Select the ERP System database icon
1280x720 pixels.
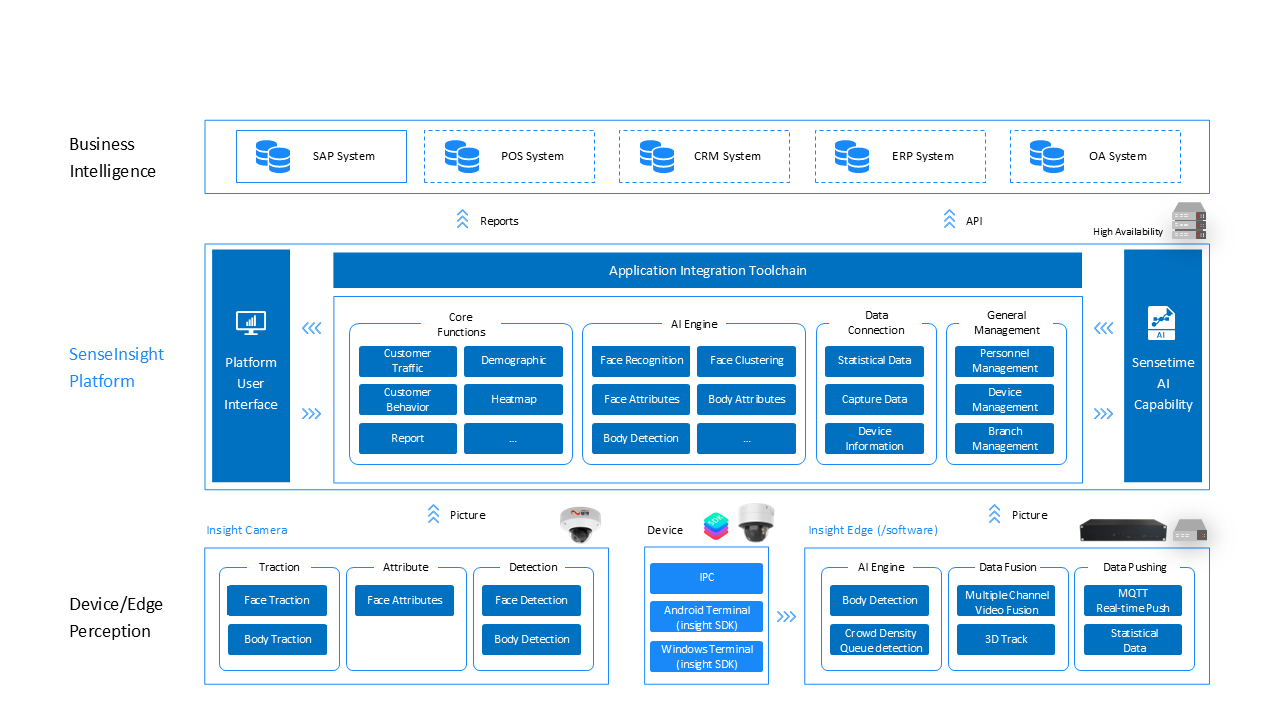(852, 156)
